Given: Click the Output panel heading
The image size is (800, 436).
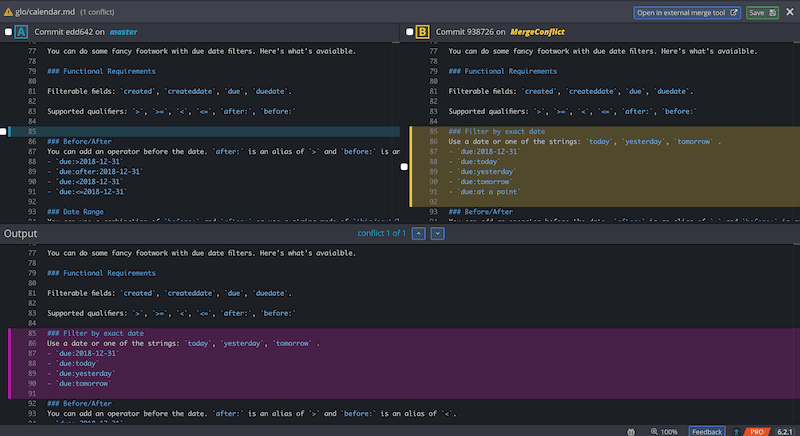Looking at the screenshot, I should click(x=20, y=234).
